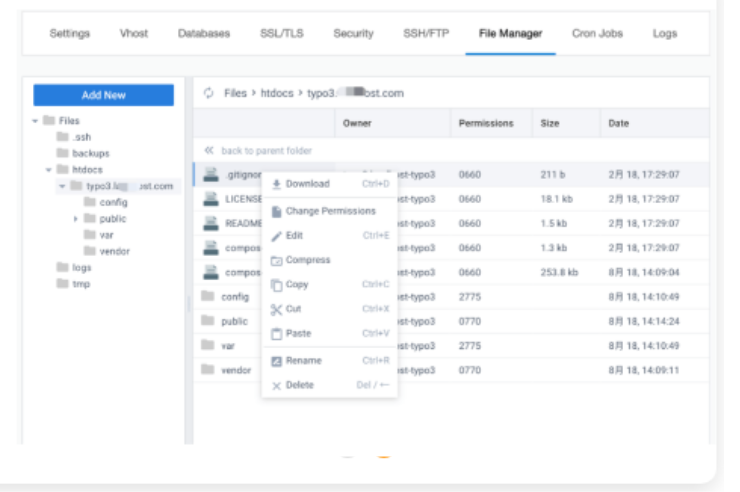
Task: Choose Change Permissions from context menu
Action: coord(330,211)
